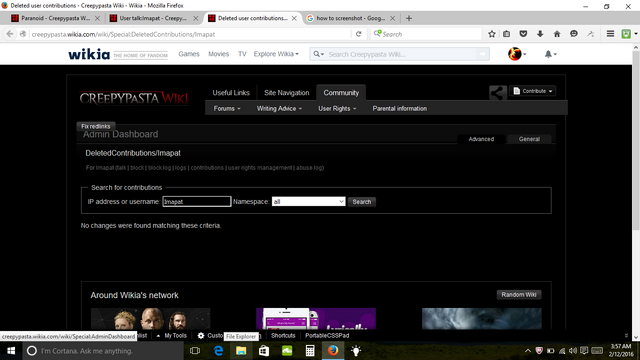Click Shortcuts in bottom toolbar
640x360 pixels.
coord(283,336)
